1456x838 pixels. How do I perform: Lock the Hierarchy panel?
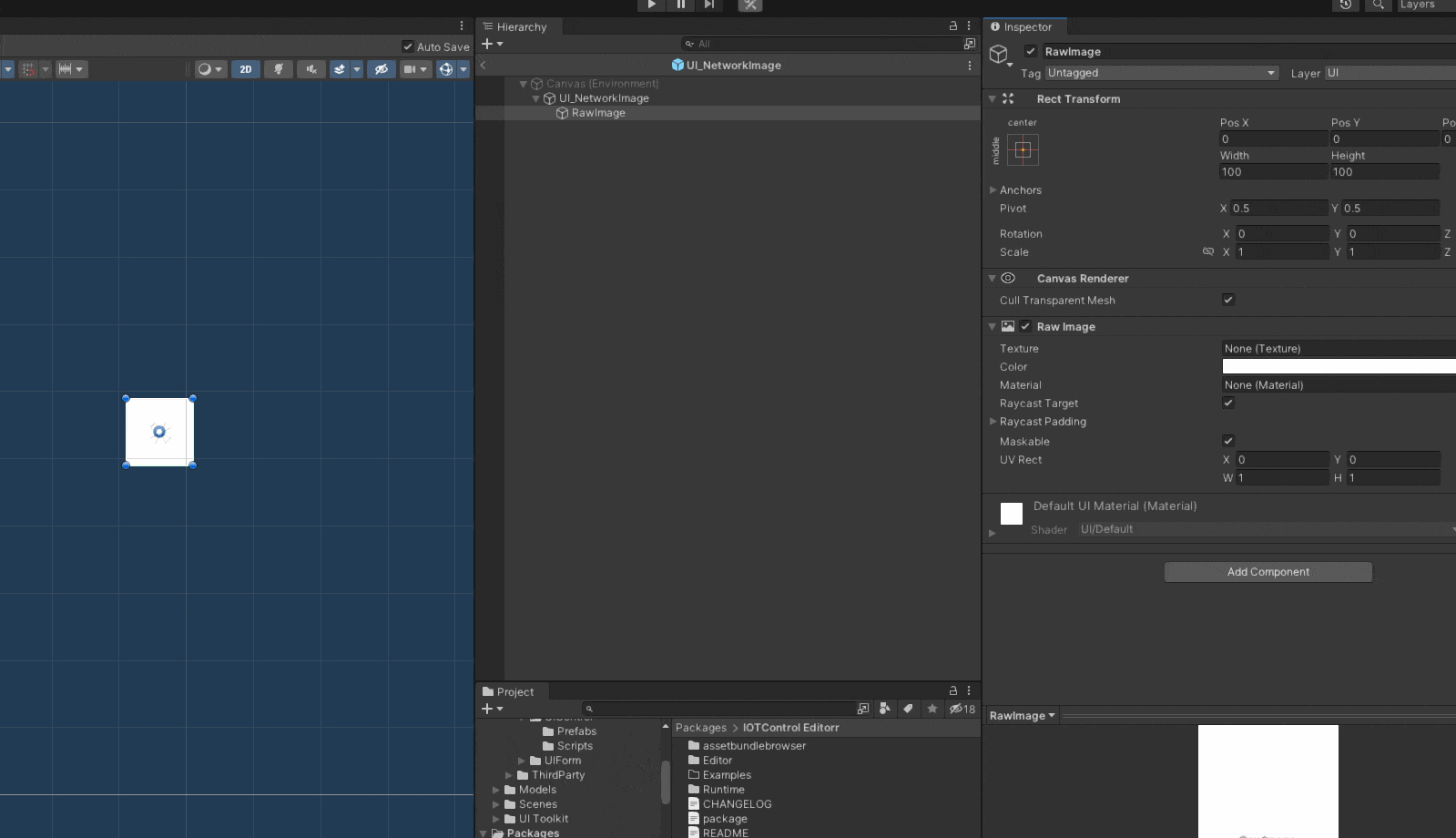[953, 26]
